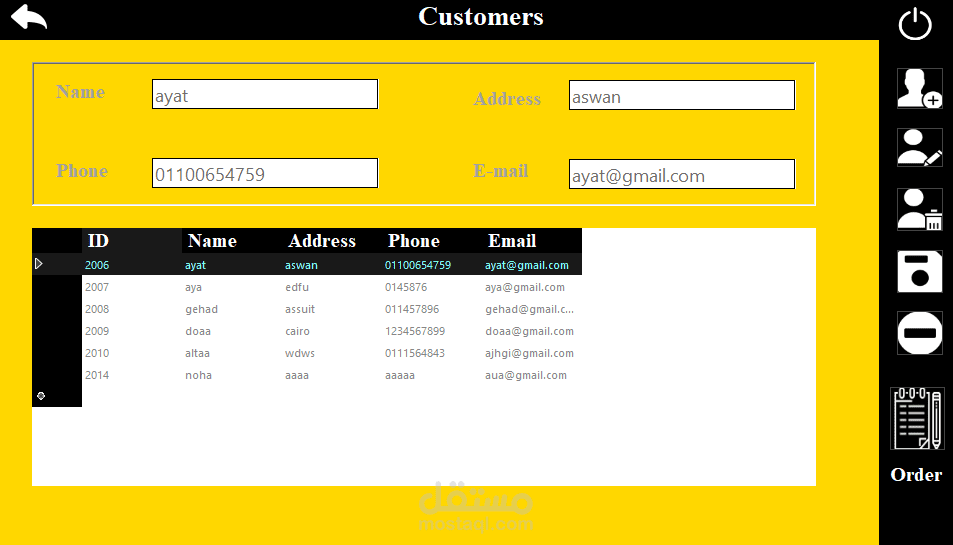Focus the Name input field
The image size is (953, 545).
click(x=265, y=94)
